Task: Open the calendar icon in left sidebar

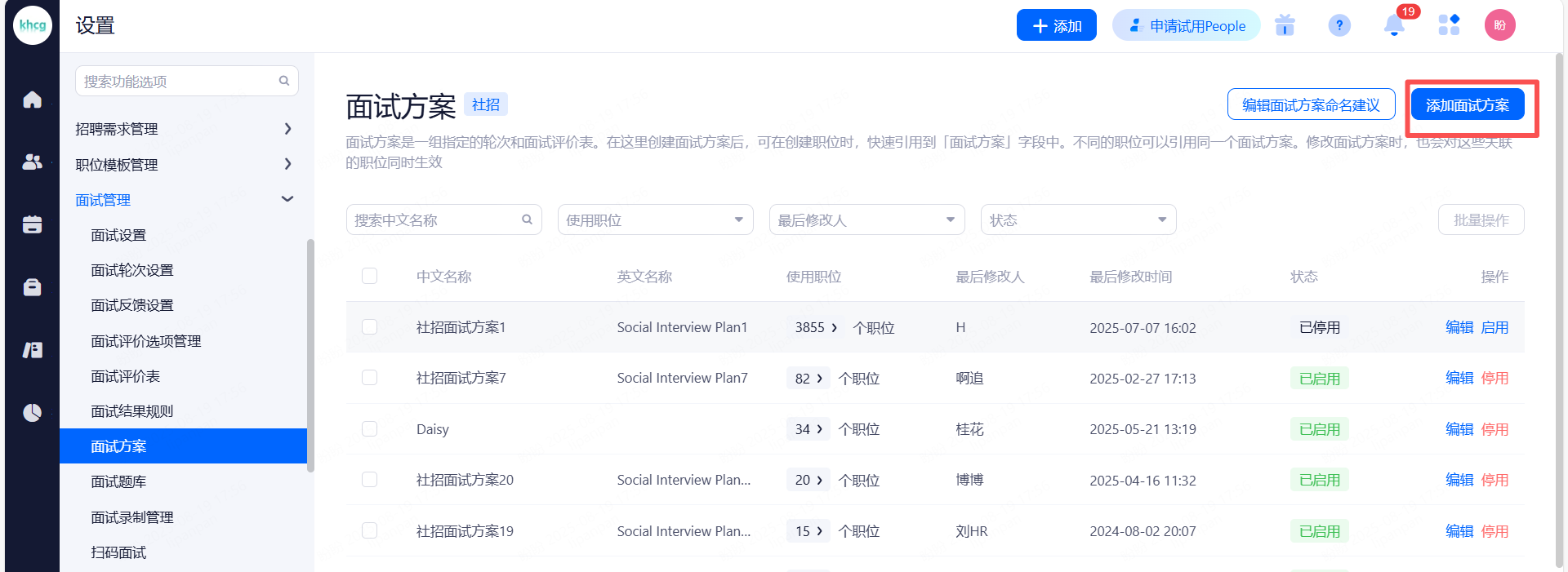Action: click(x=32, y=224)
